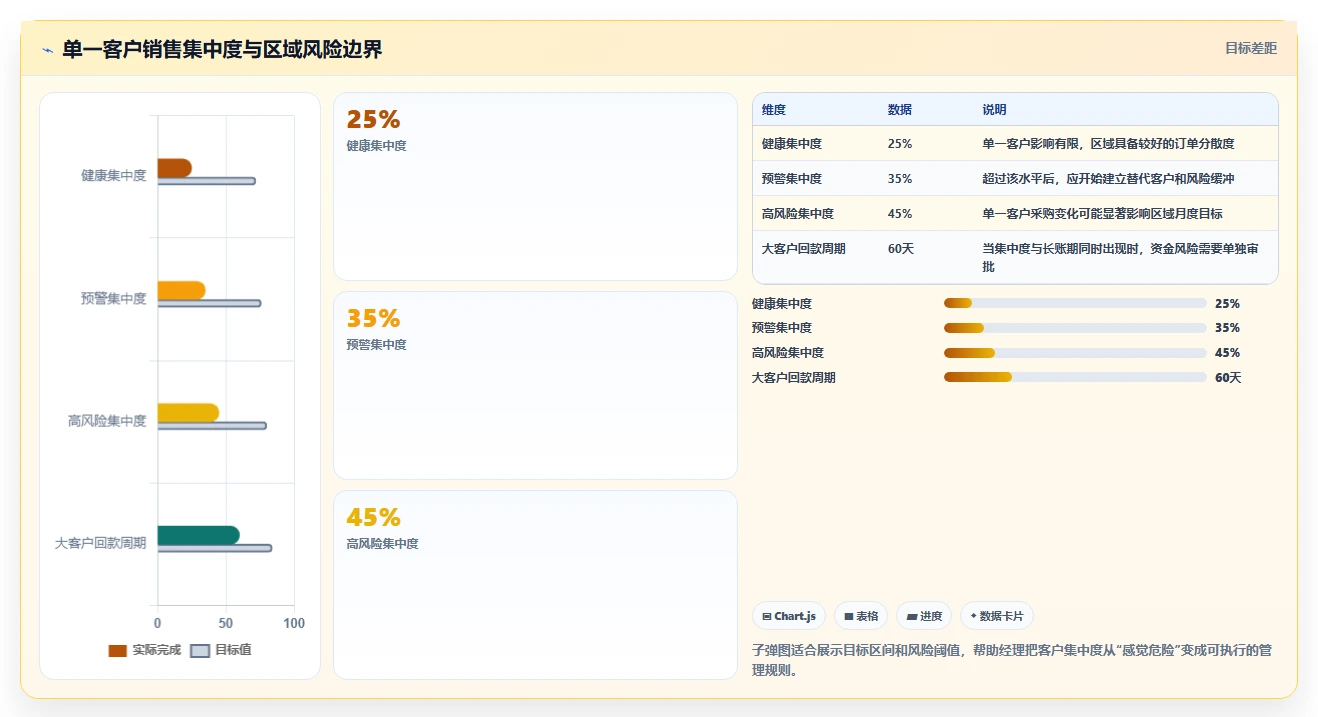Open the 35% 预警集中度 data card
The width and height of the screenshot is (1318, 717).
point(535,386)
